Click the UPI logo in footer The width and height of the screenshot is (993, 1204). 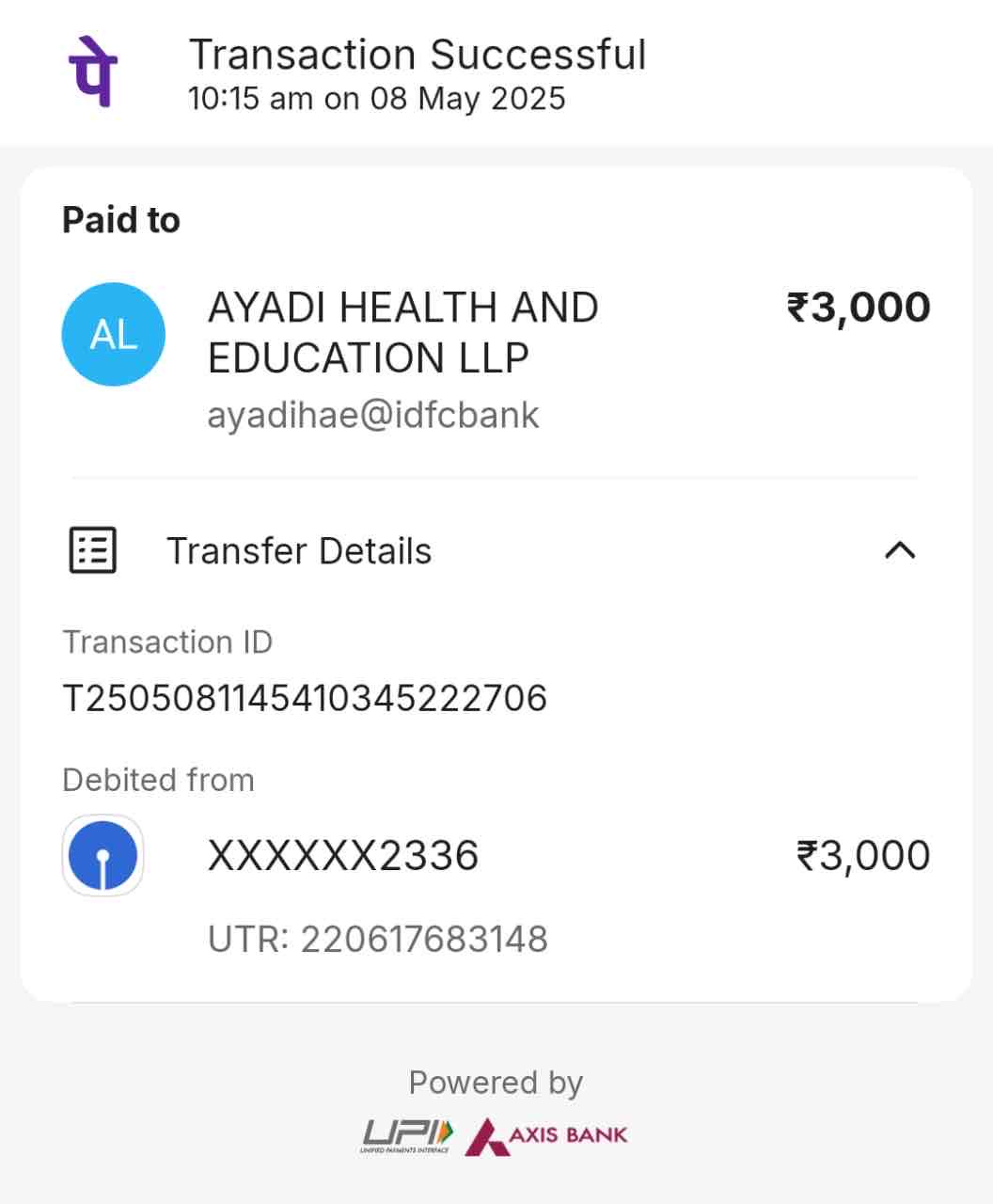pyautogui.click(x=407, y=1135)
